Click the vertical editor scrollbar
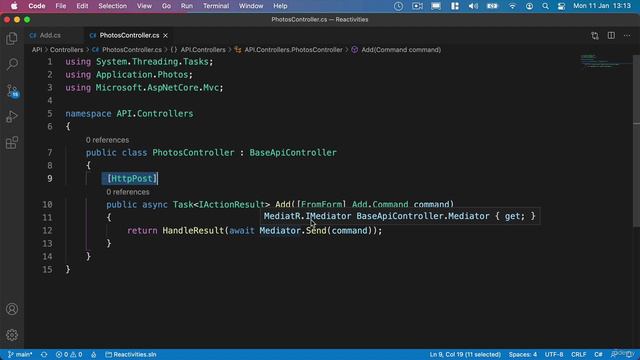This screenshot has height=360, width=640. [636, 141]
